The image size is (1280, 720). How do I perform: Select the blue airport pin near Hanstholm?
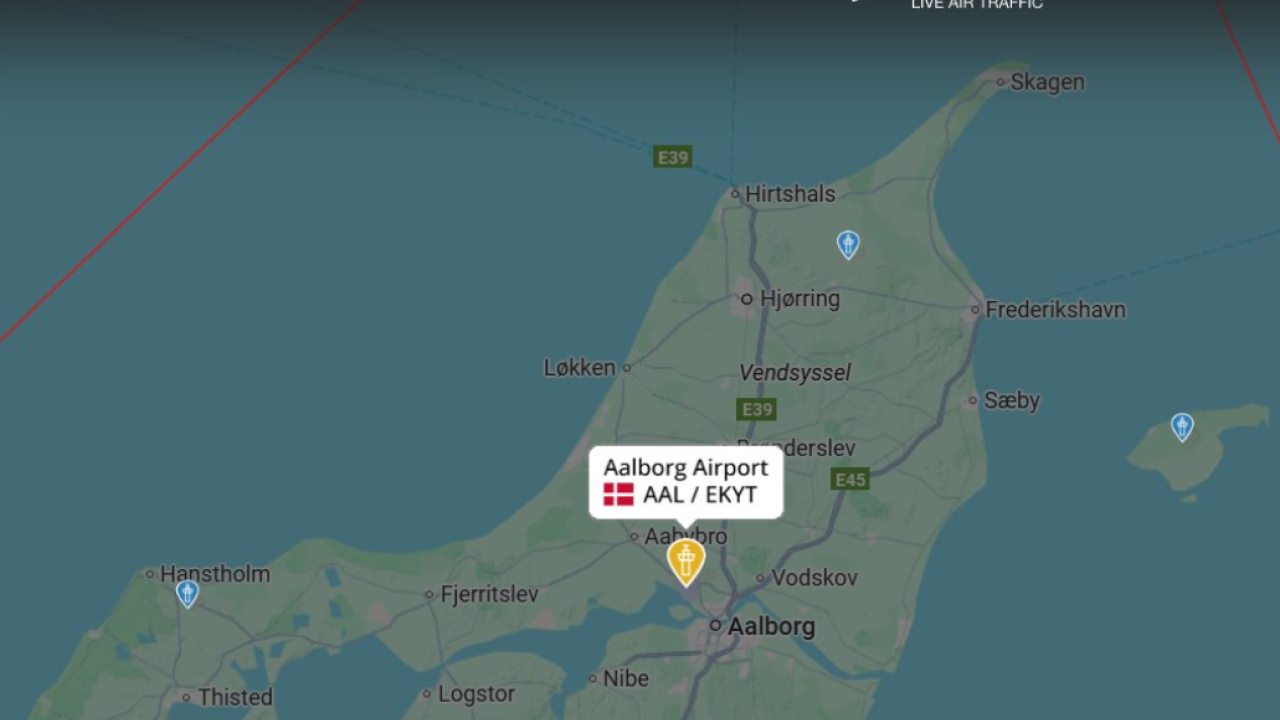coord(187,594)
